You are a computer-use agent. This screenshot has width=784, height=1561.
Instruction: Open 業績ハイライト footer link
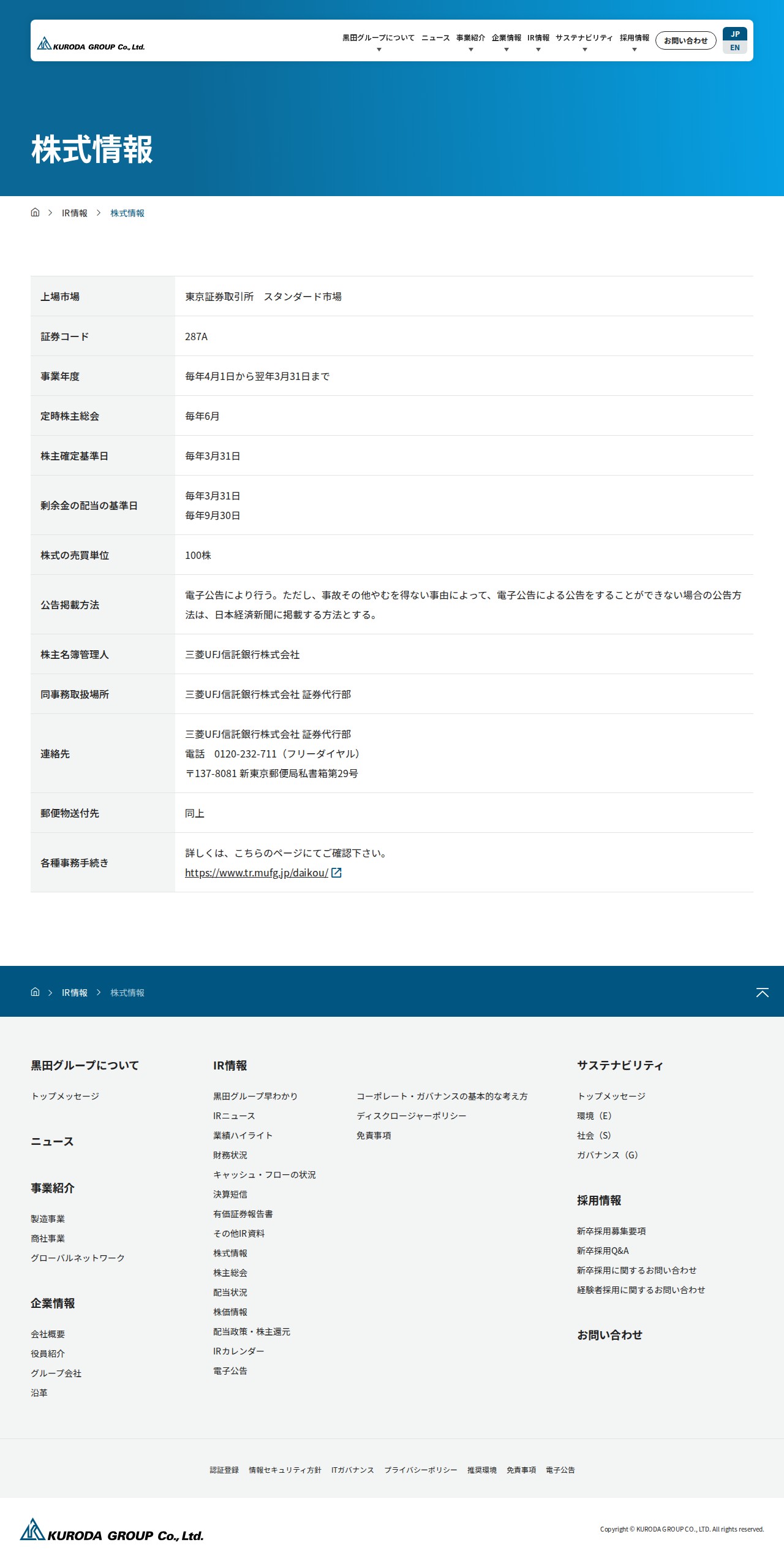click(x=243, y=1136)
